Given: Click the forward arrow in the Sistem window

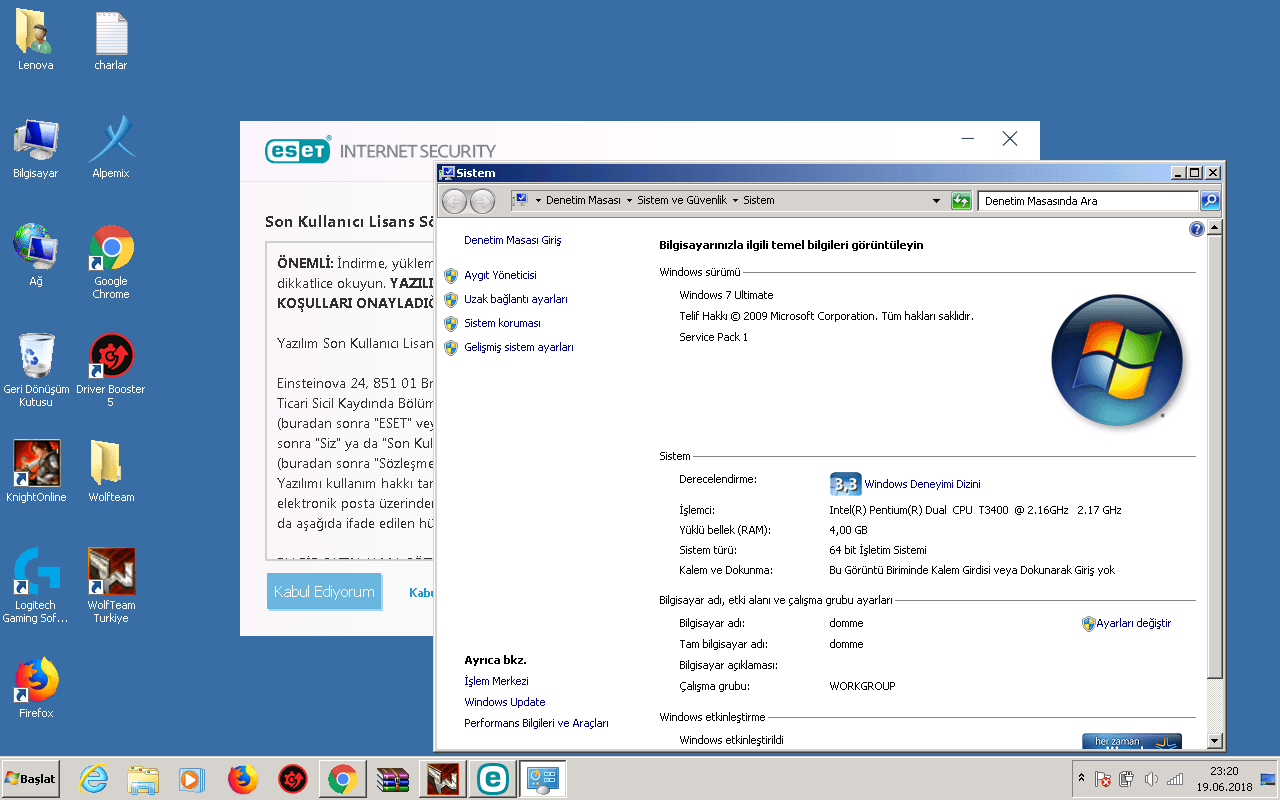Looking at the screenshot, I should point(482,201).
